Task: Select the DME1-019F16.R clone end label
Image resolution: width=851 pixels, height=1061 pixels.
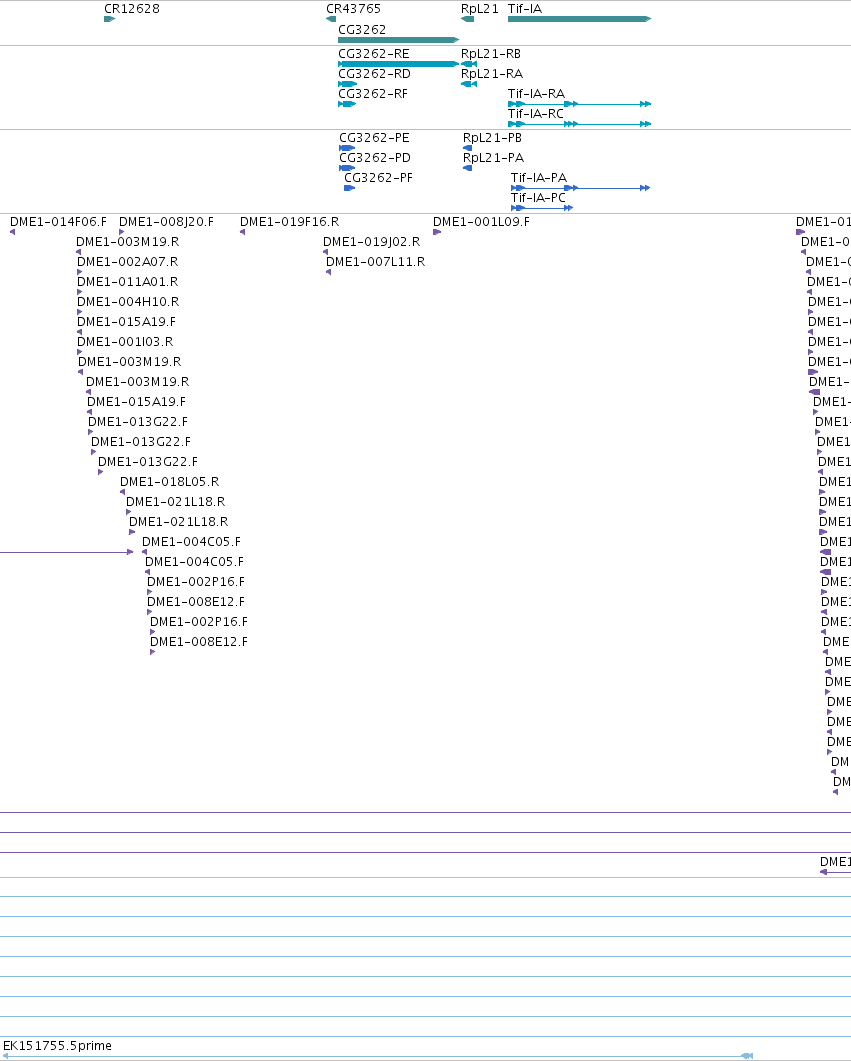Action: coord(290,221)
